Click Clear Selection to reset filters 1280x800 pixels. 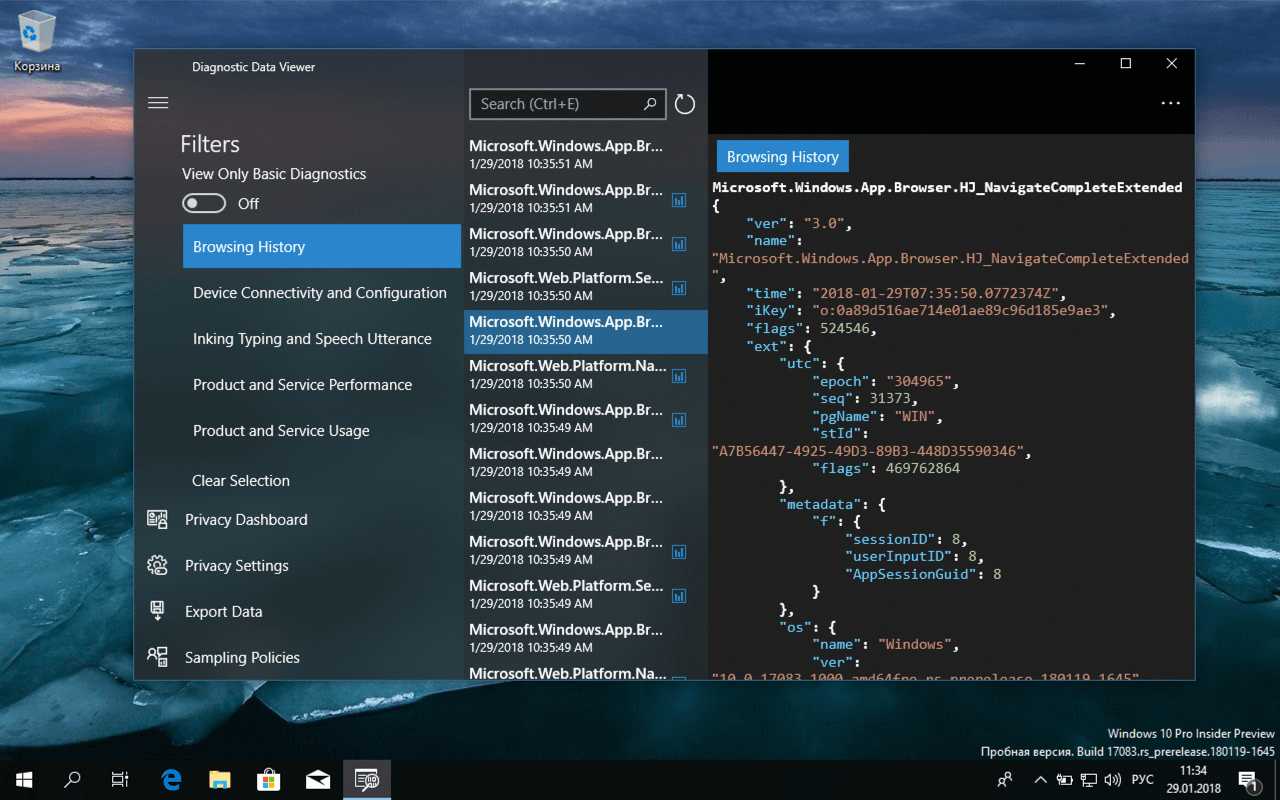(x=240, y=480)
